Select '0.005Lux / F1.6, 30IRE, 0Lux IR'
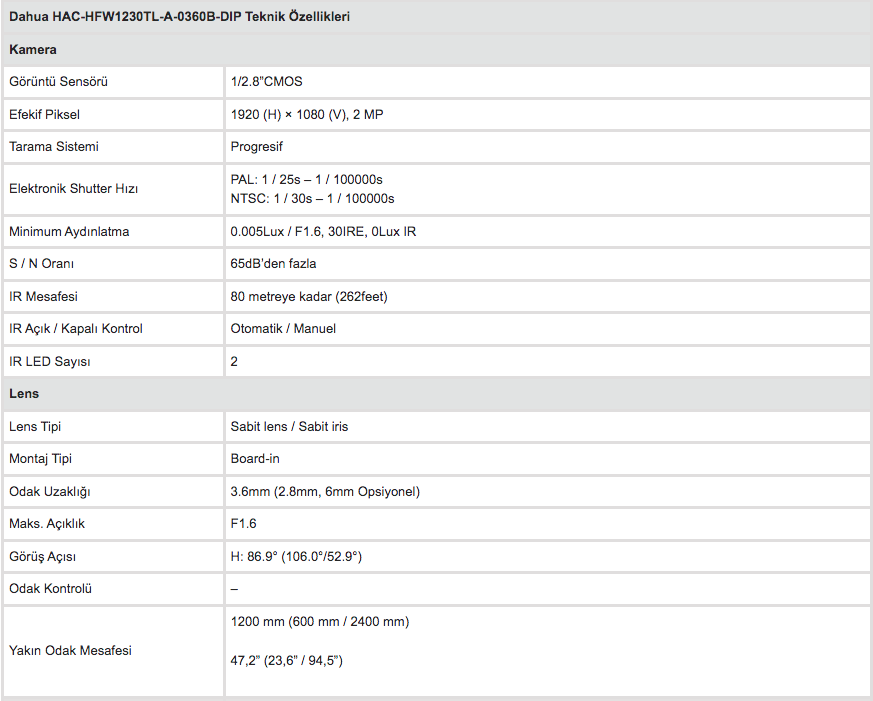 pos(323,232)
